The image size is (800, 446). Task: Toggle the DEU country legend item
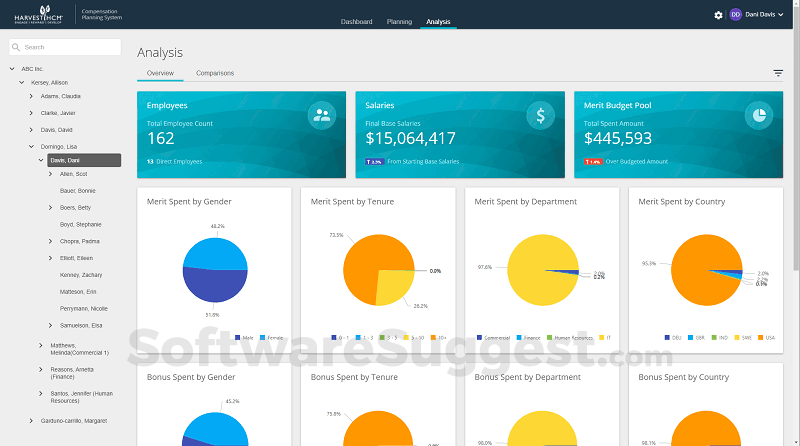point(673,338)
